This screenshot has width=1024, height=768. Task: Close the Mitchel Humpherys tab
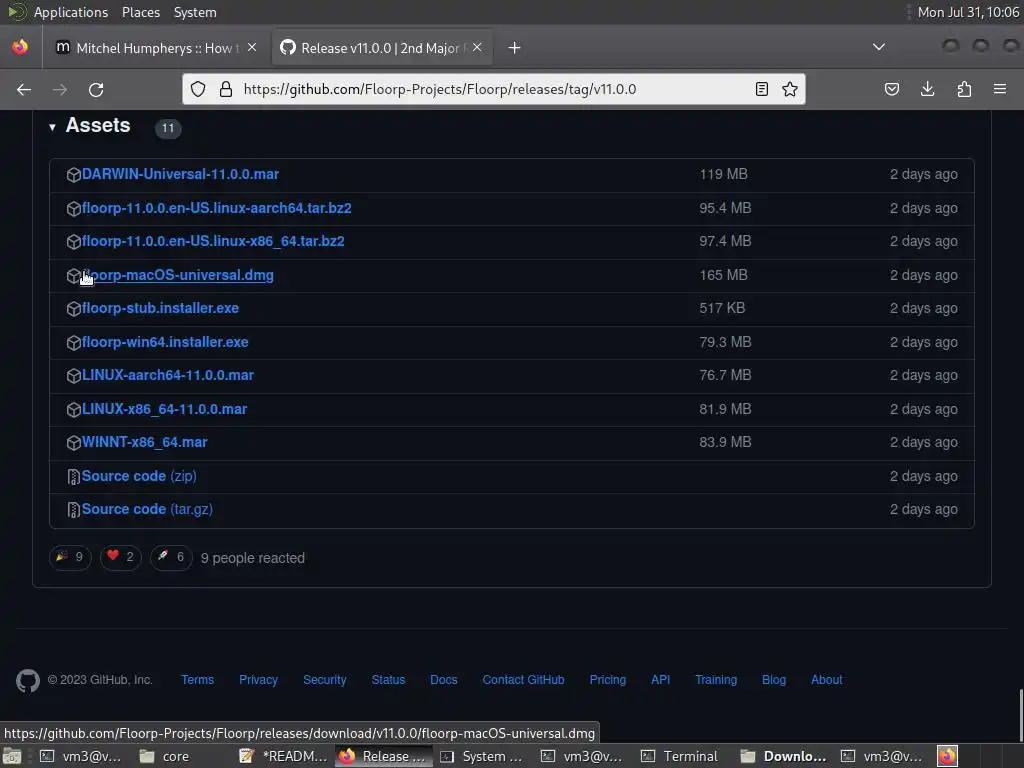tap(252, 47)
